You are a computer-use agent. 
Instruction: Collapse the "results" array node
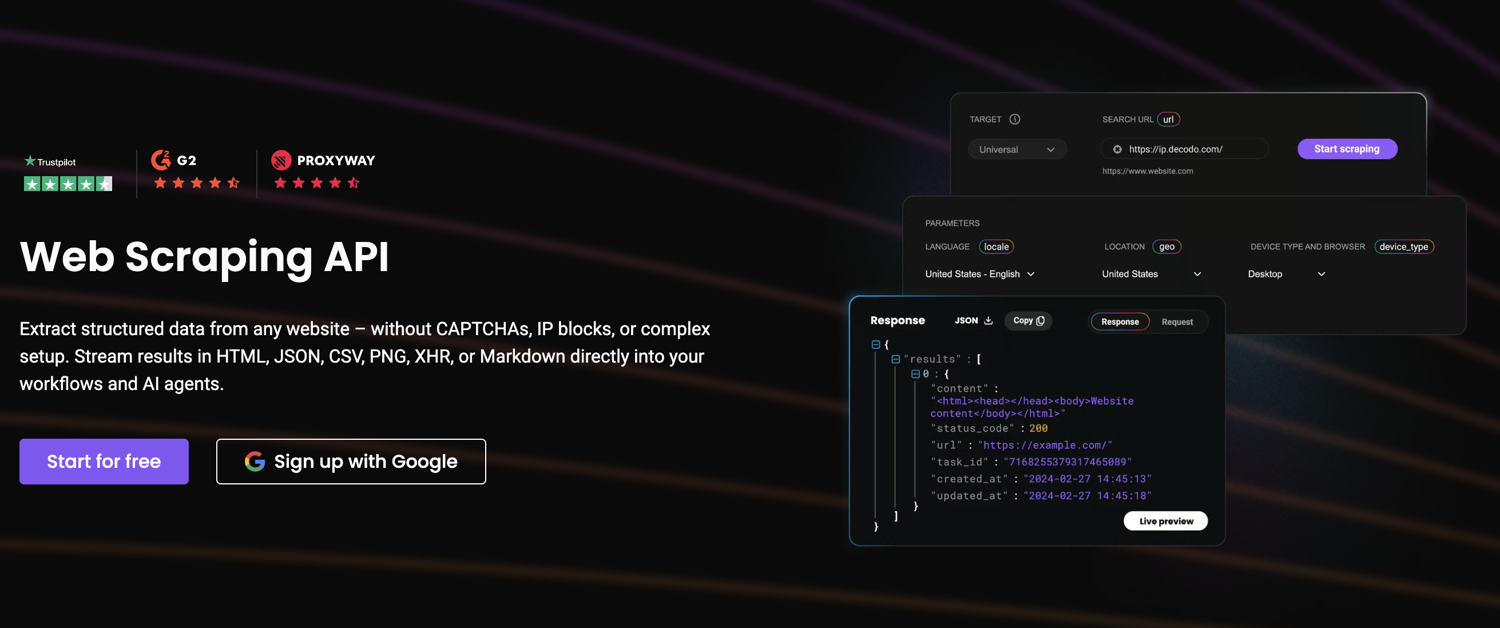tap(896, 359)
